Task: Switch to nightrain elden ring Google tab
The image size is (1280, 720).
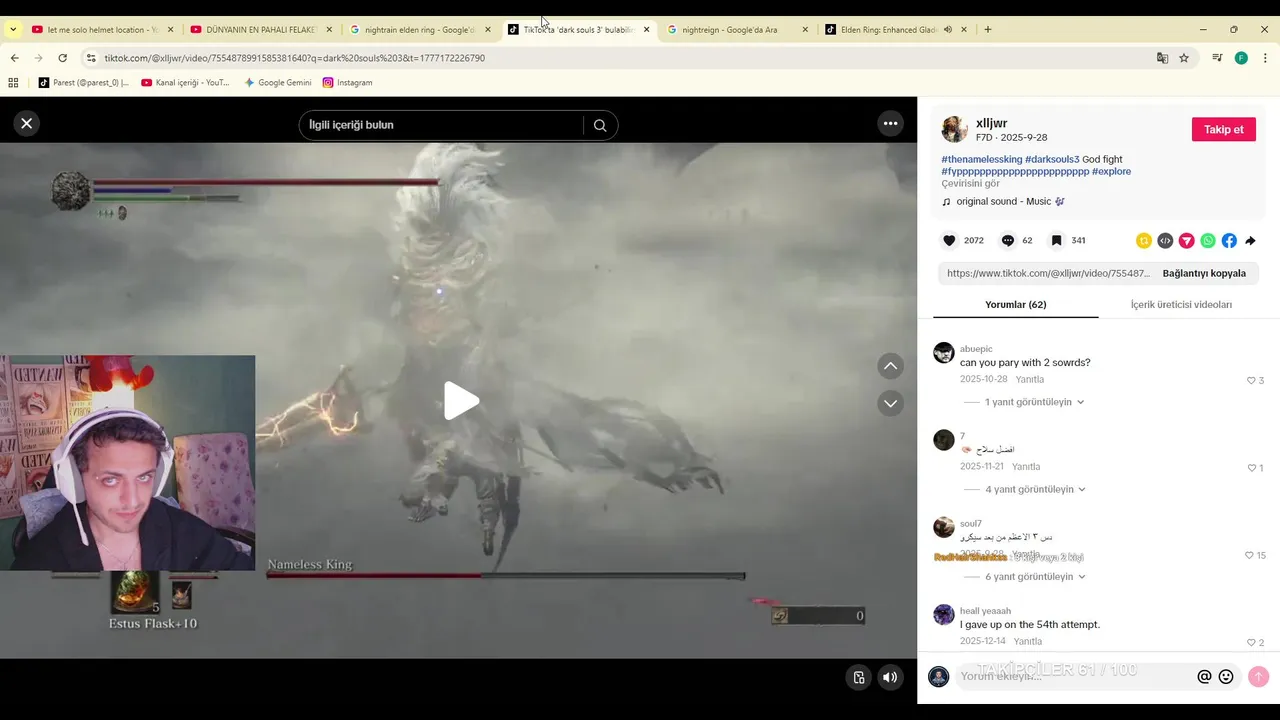Action: point(420,30)
